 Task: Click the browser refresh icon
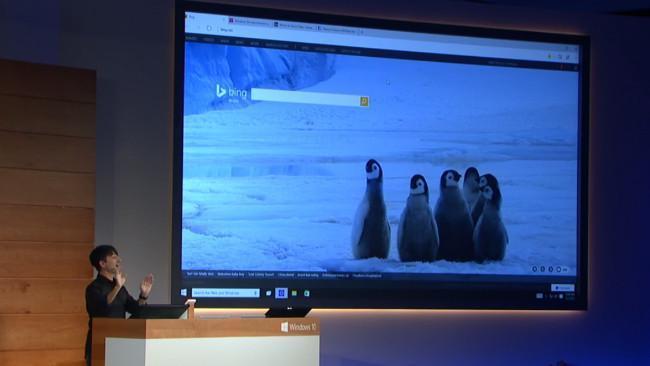209,28
